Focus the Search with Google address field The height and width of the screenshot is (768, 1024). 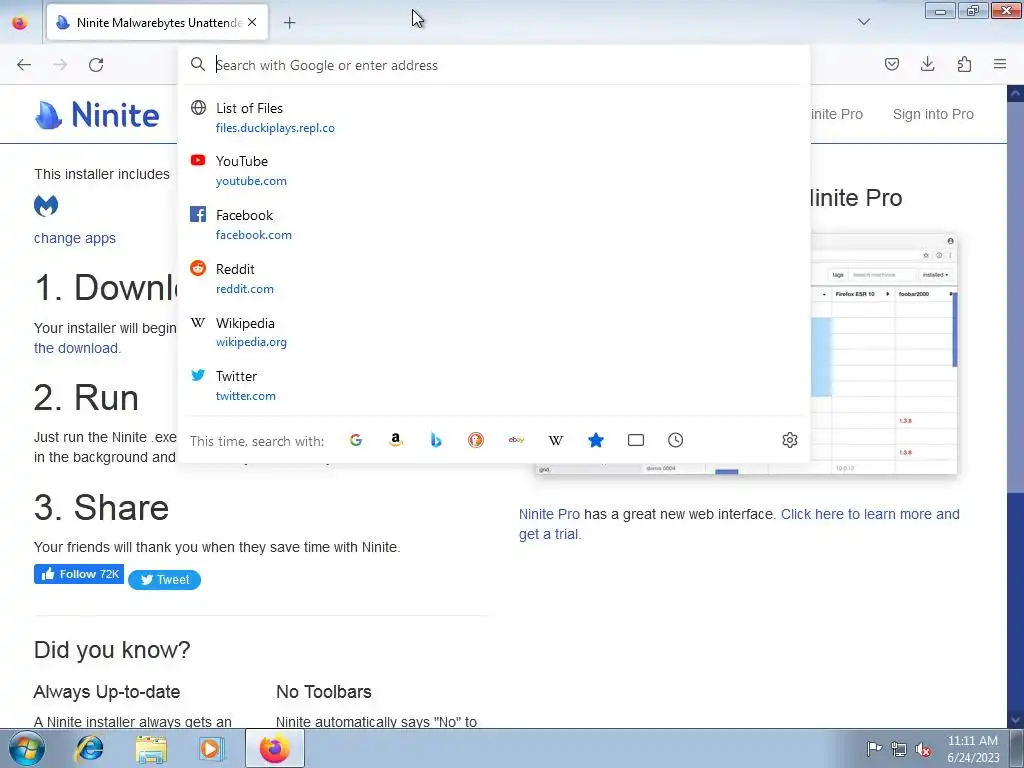click(494, 65)
